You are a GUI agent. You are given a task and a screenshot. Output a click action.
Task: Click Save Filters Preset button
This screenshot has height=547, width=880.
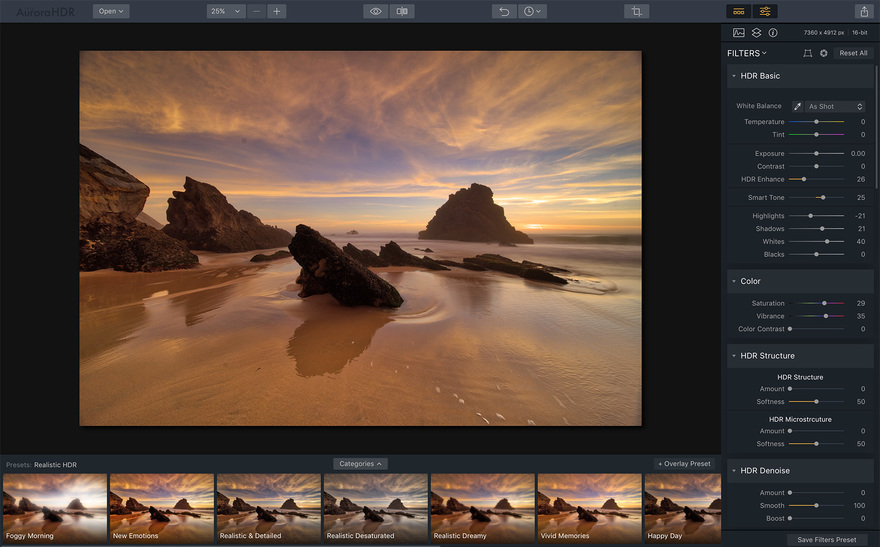click(x=826, y=540)
